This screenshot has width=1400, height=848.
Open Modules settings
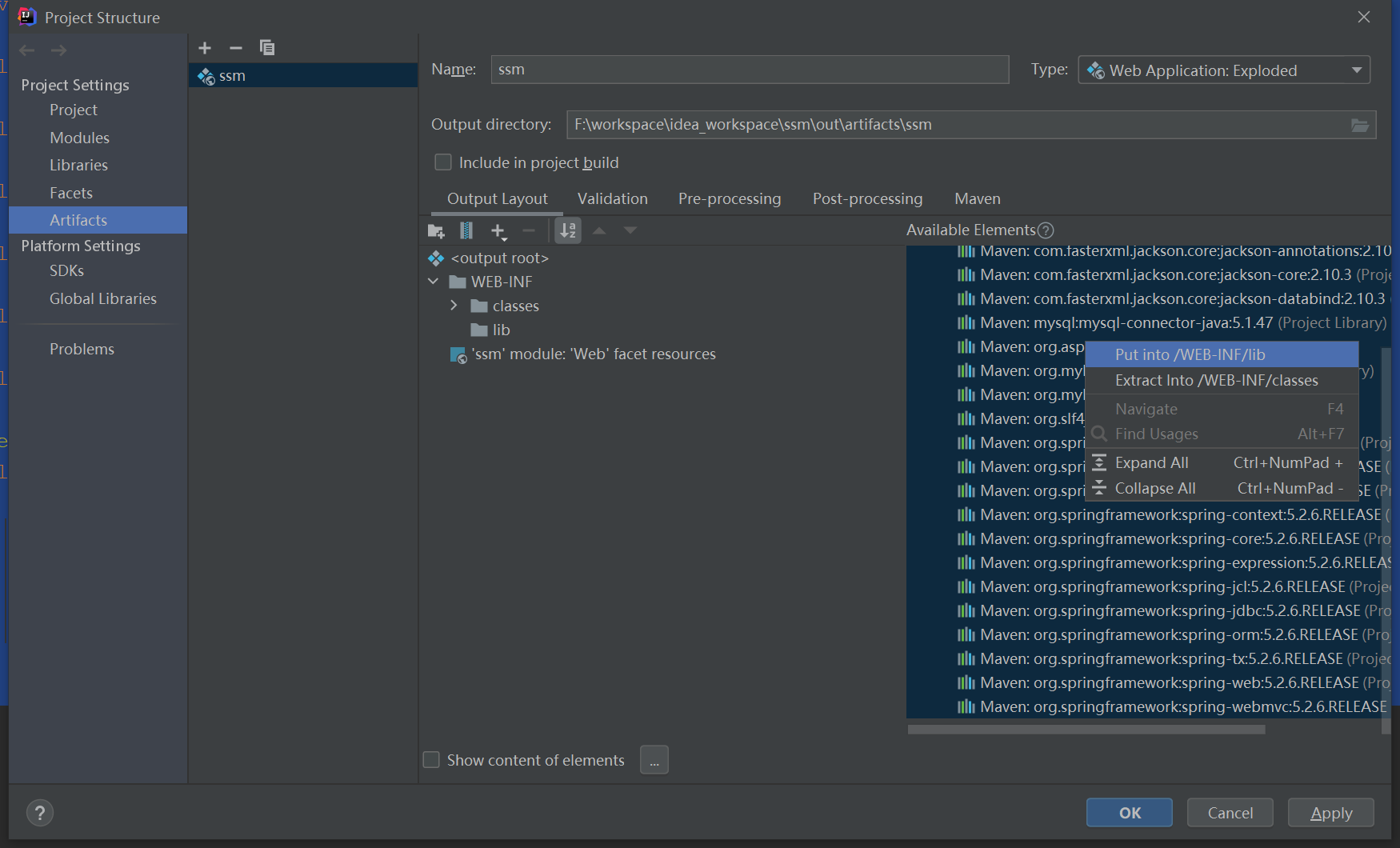coord(79,138)
